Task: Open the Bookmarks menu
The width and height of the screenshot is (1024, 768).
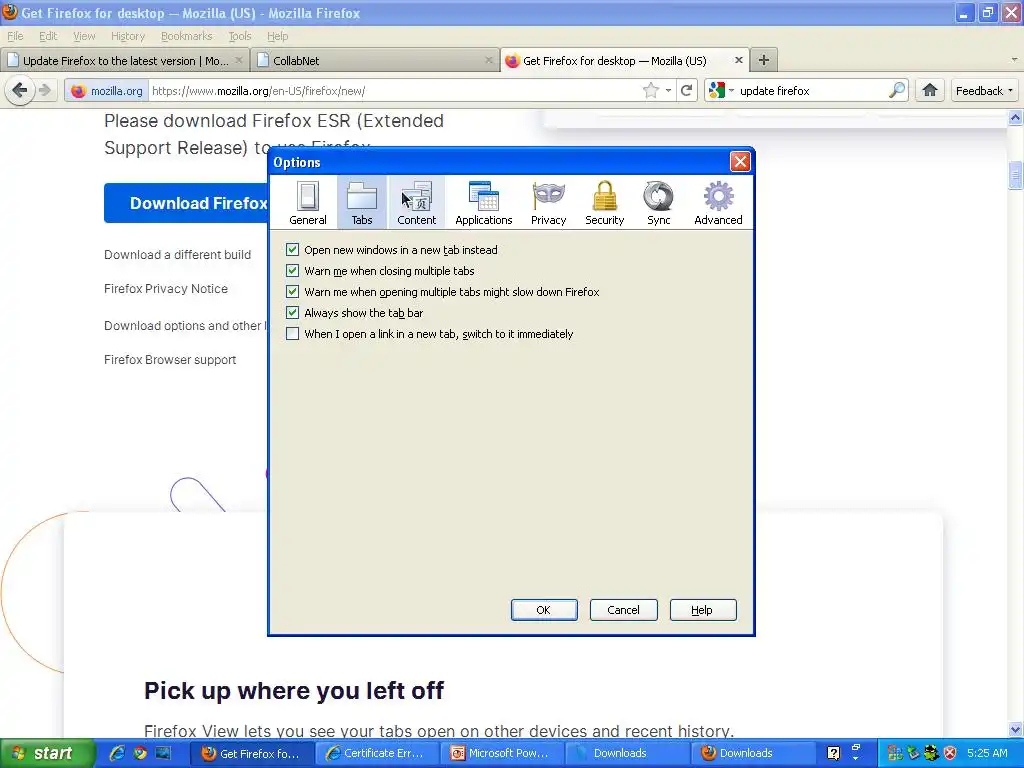Action: click(187, 36)
